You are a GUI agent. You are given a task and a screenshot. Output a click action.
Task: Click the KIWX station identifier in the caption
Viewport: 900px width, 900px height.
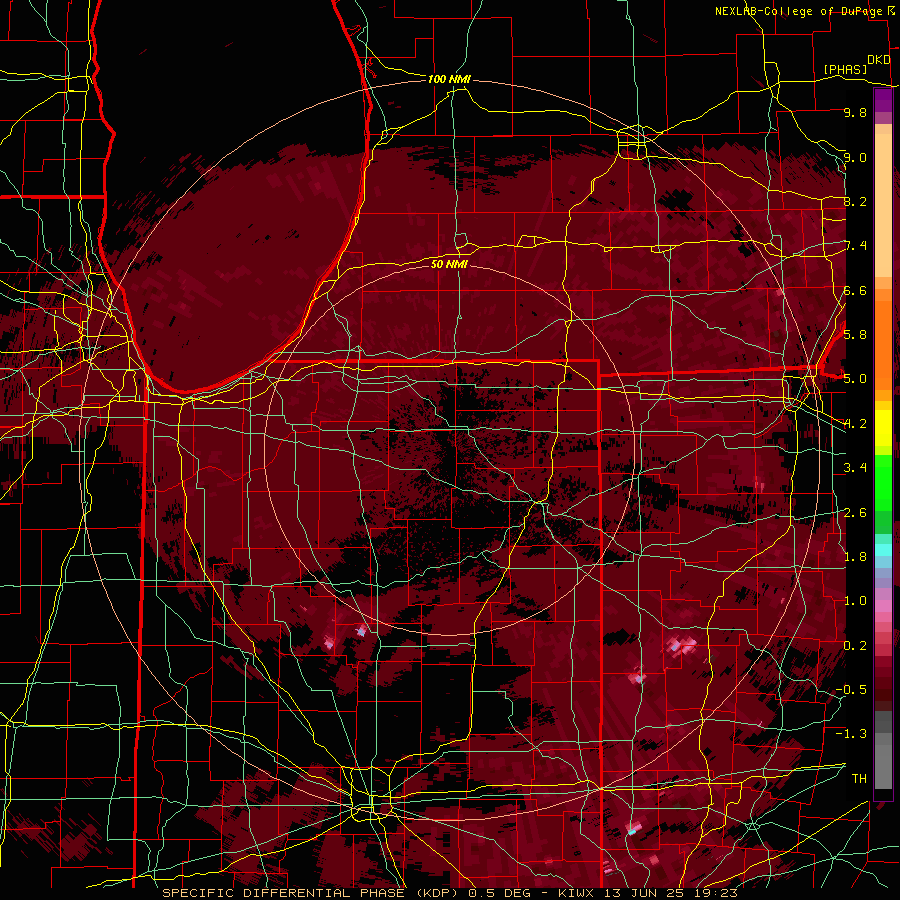577,893
